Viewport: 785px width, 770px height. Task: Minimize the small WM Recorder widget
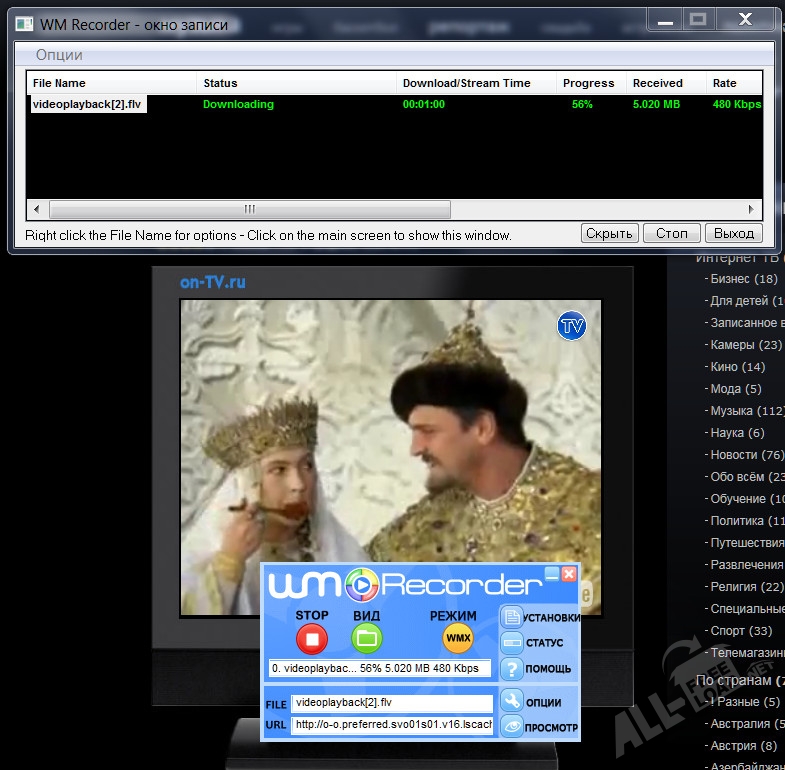[x=551, y=574]
